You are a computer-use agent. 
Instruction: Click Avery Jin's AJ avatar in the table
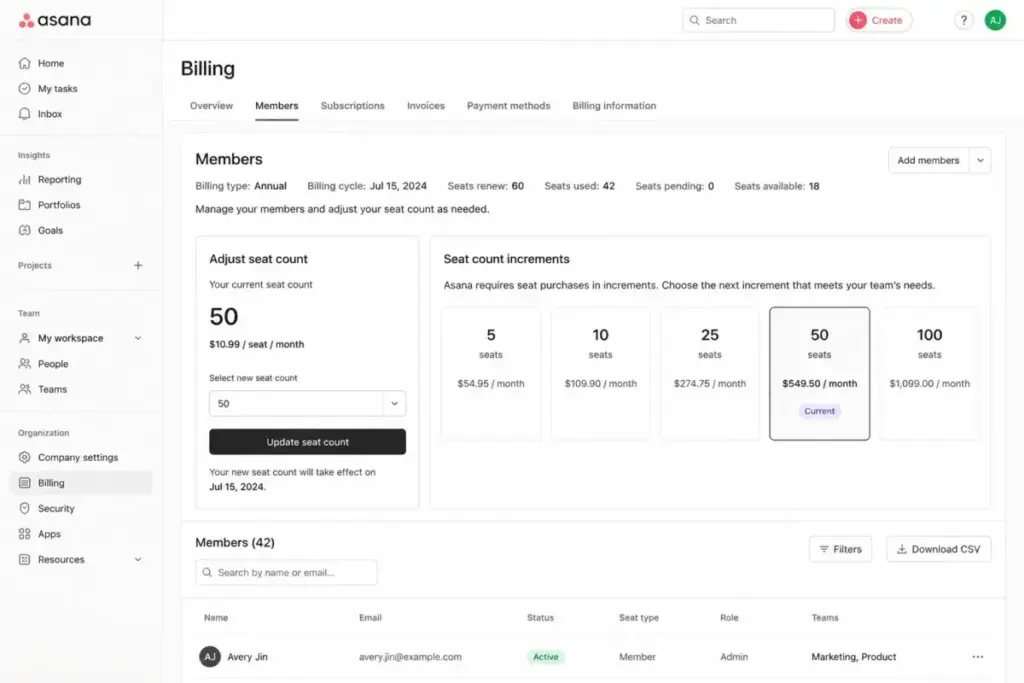click(x=210, y=657)
